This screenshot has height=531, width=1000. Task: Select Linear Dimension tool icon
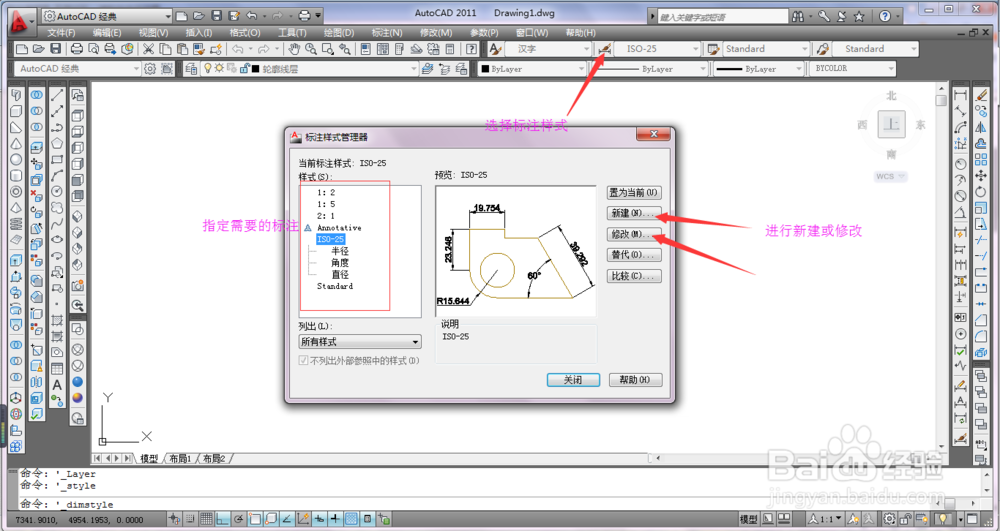960,95
